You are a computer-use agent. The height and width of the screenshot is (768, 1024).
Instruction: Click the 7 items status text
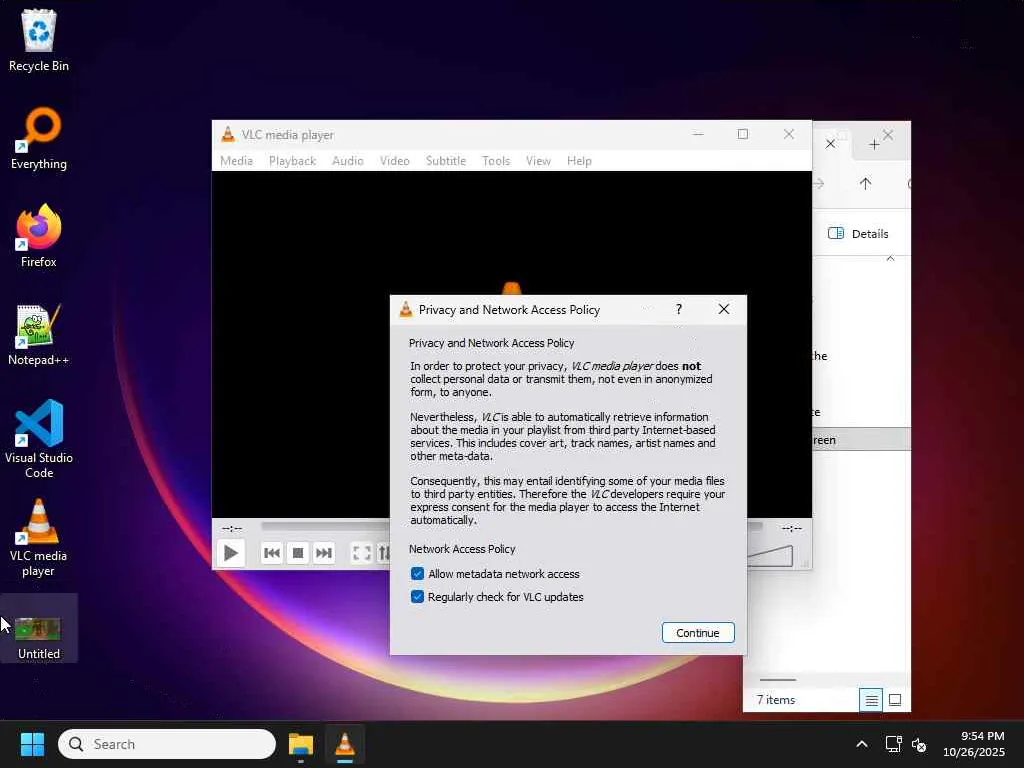click(x=776, y=699)
